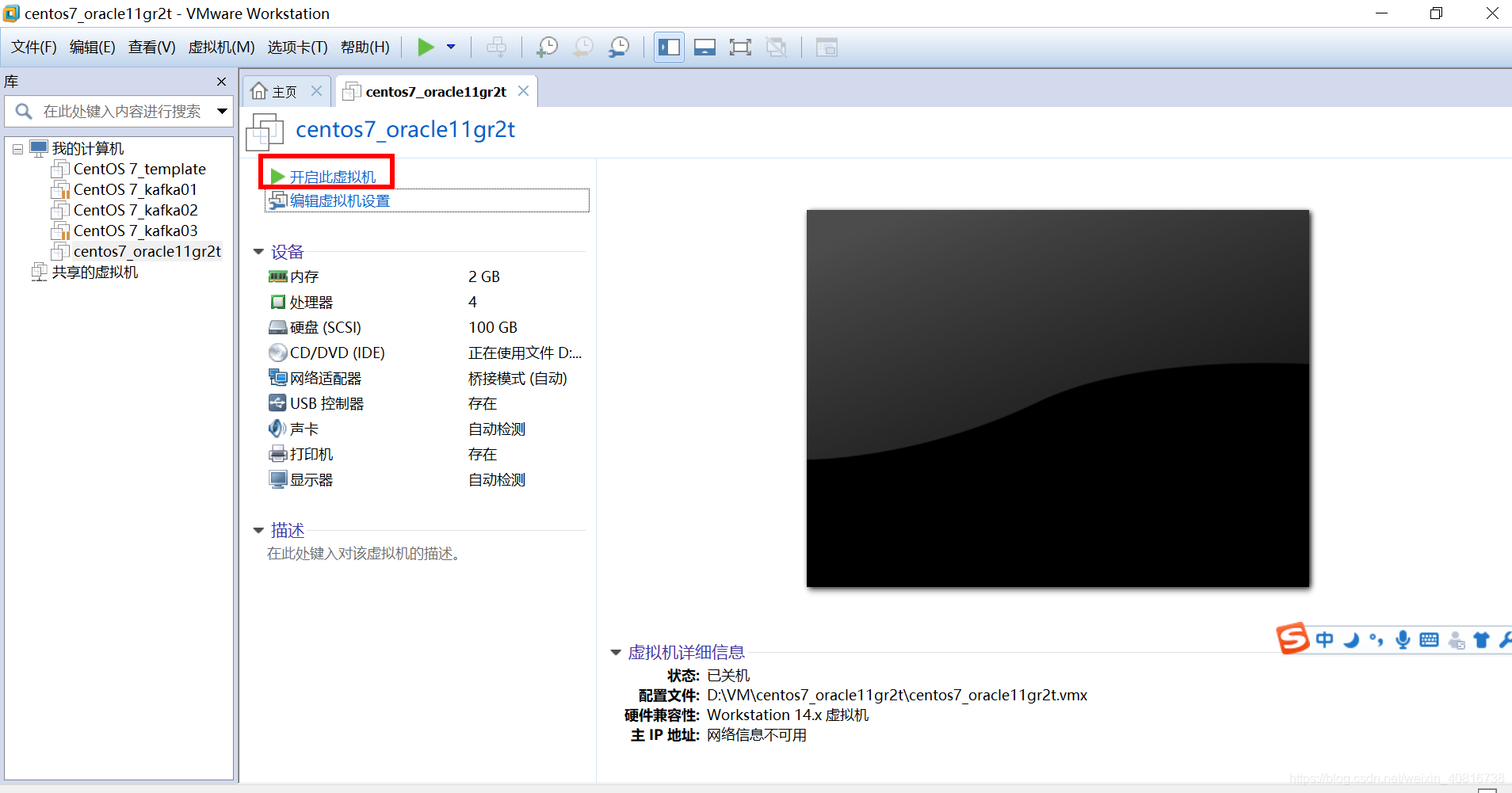Open the 查看(V) menu

pyautogui.click(x=152, y=48)
